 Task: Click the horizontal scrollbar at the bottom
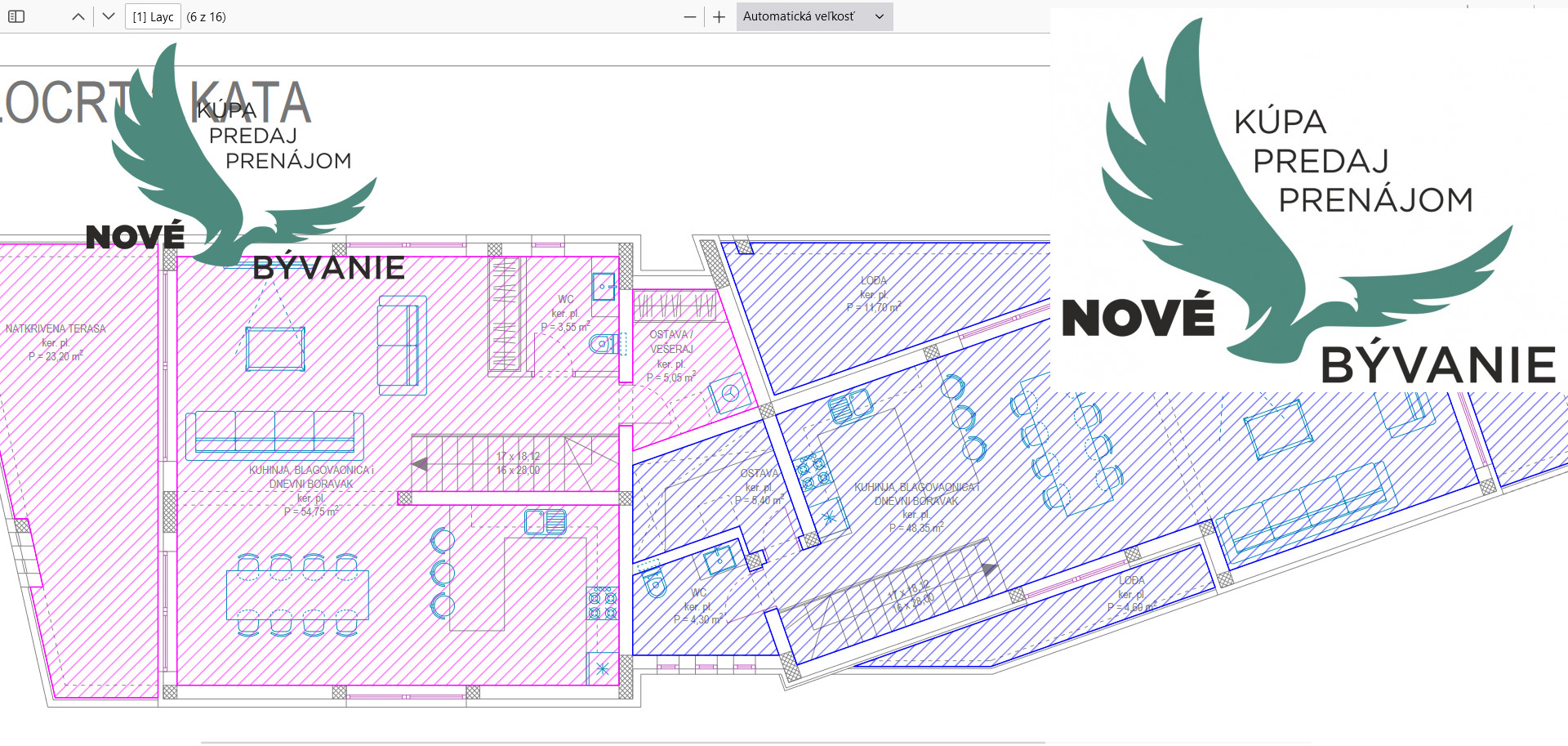pyautogui.click(x=623, y=743)
